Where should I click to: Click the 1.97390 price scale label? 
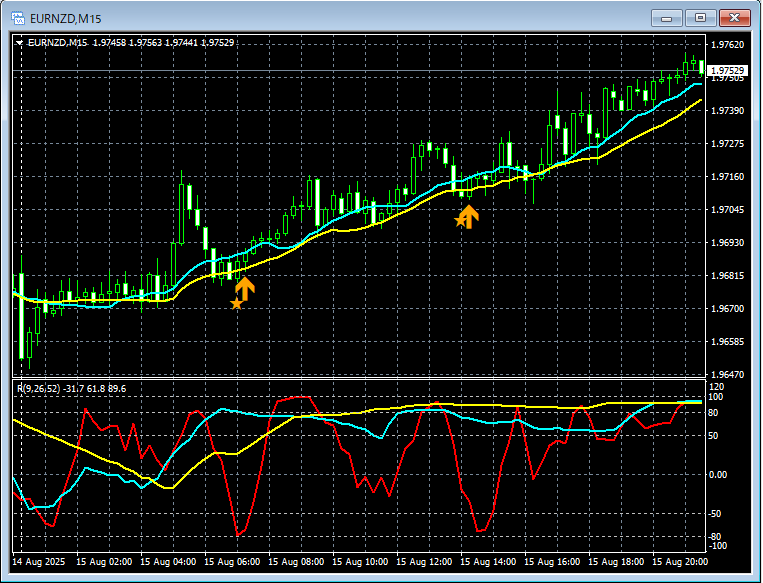point(727,111)
